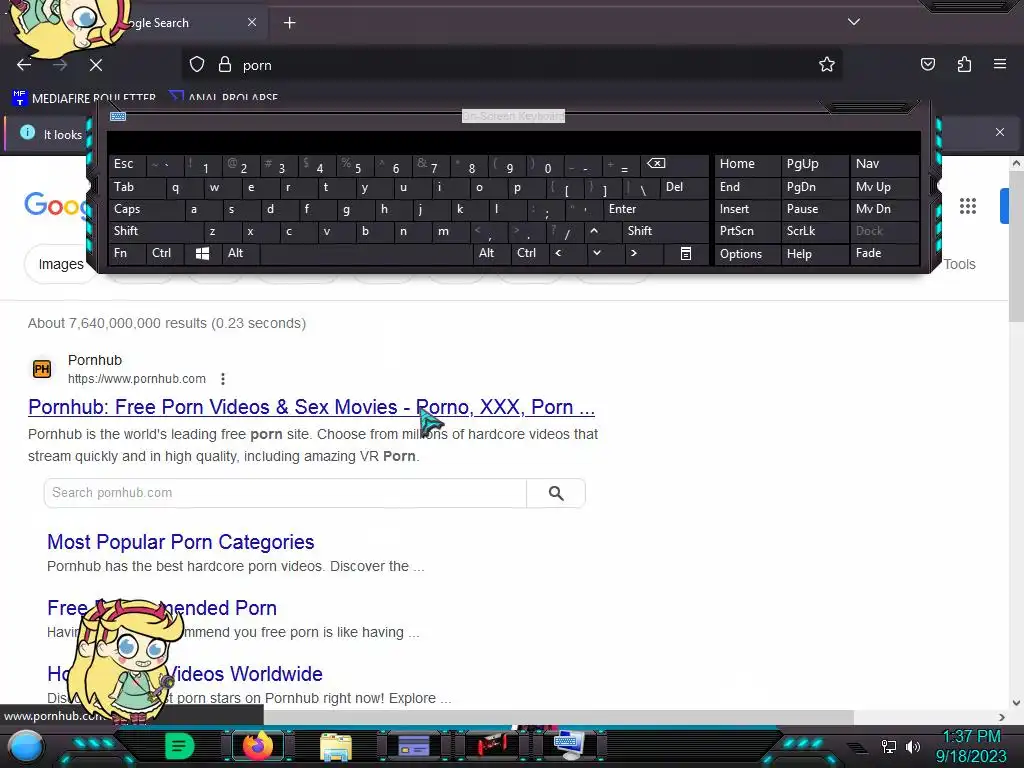The height and width of the screenshot is (768, 1024).
Task: Click the Enter key on keyboard
Action: [656, 209]
